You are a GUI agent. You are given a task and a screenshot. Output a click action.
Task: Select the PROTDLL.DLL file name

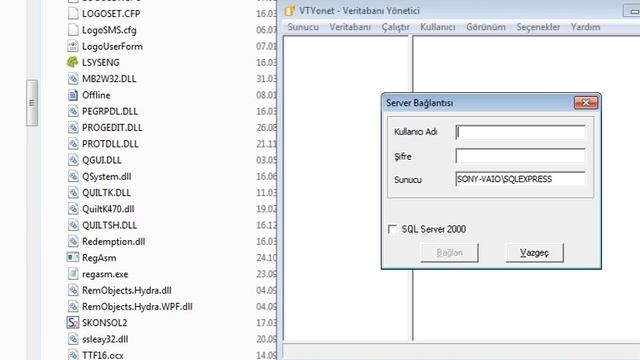(x=110, y=144)
